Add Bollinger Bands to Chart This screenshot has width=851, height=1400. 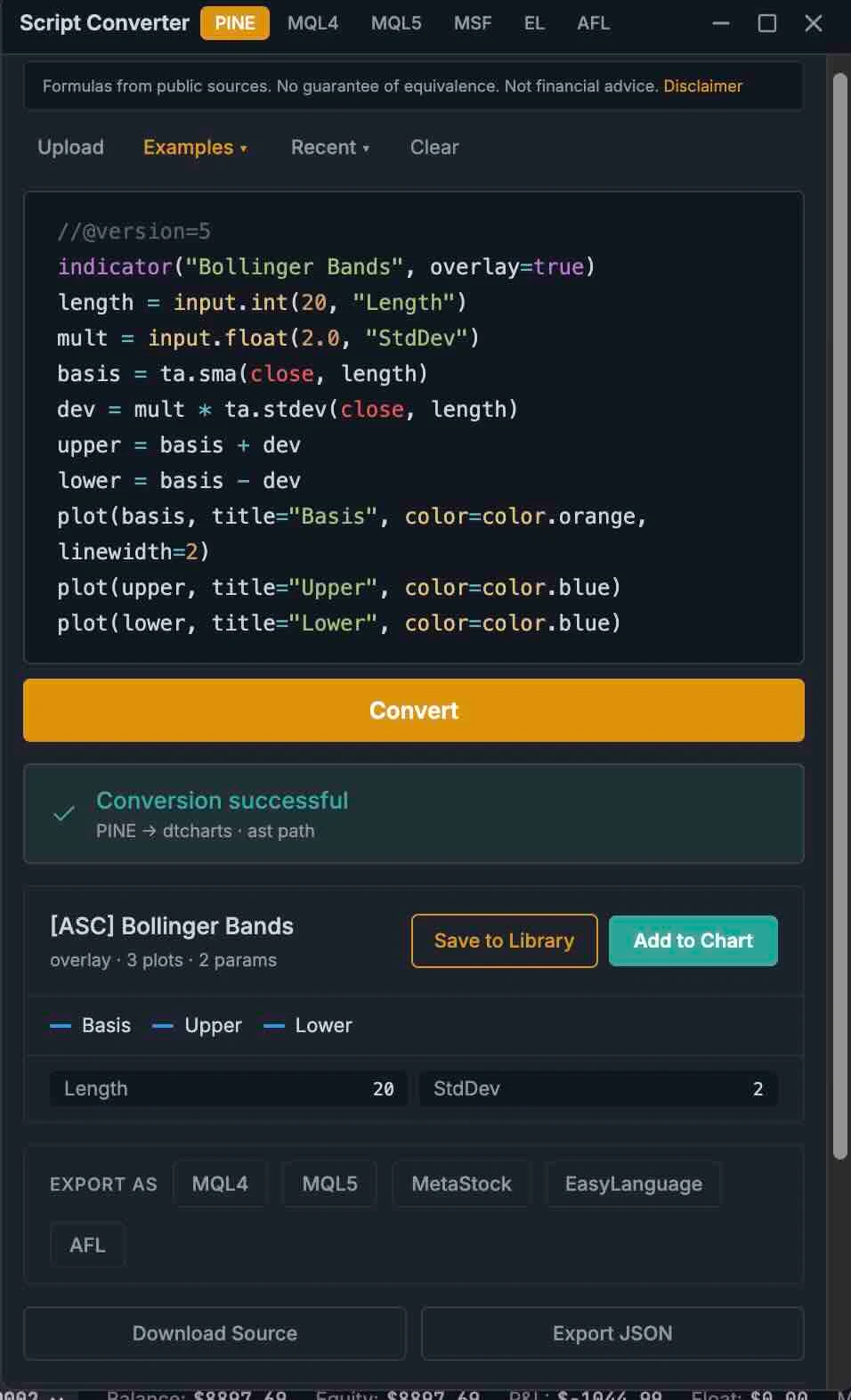pyautogui.click(x=693, y=940)
